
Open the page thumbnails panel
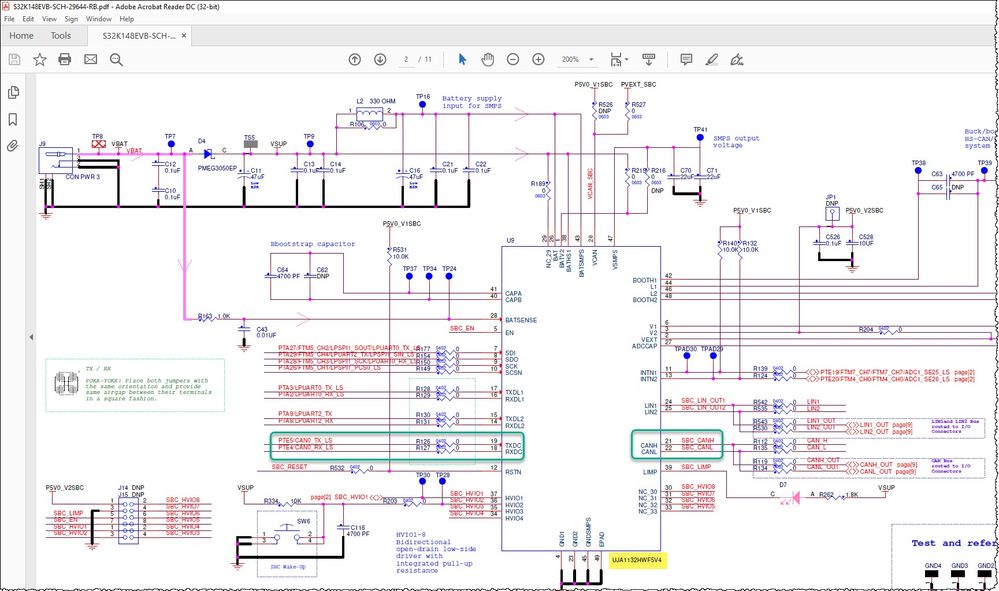pos(14,90)
